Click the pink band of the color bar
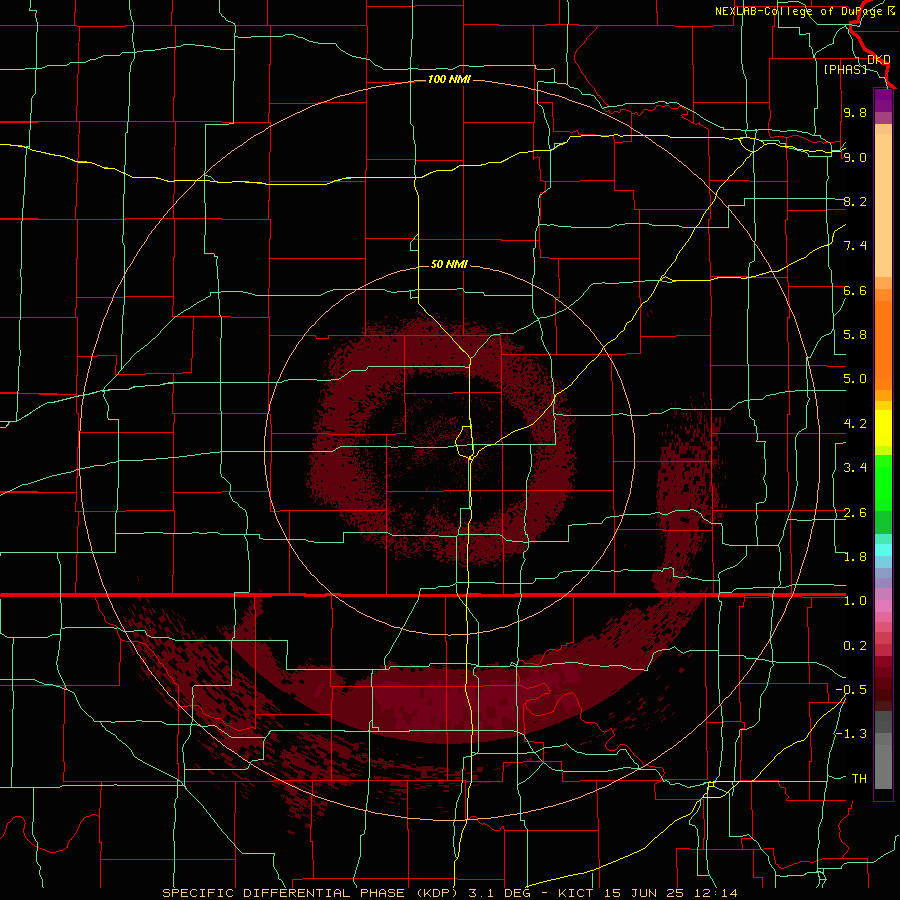This screenshot has height=900, width=900. pyautogui.click(x=883, y=606)
